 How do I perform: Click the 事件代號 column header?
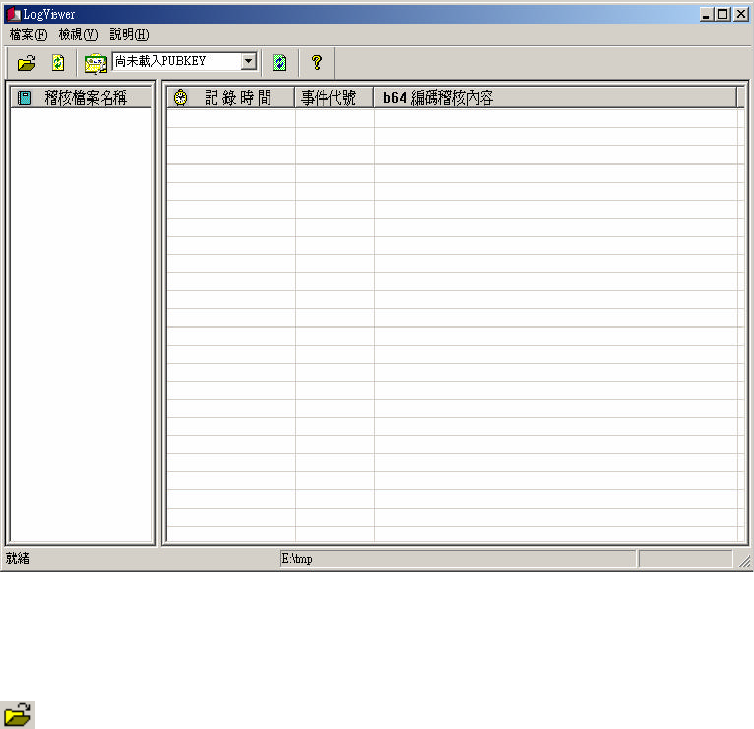pos(334,98)
